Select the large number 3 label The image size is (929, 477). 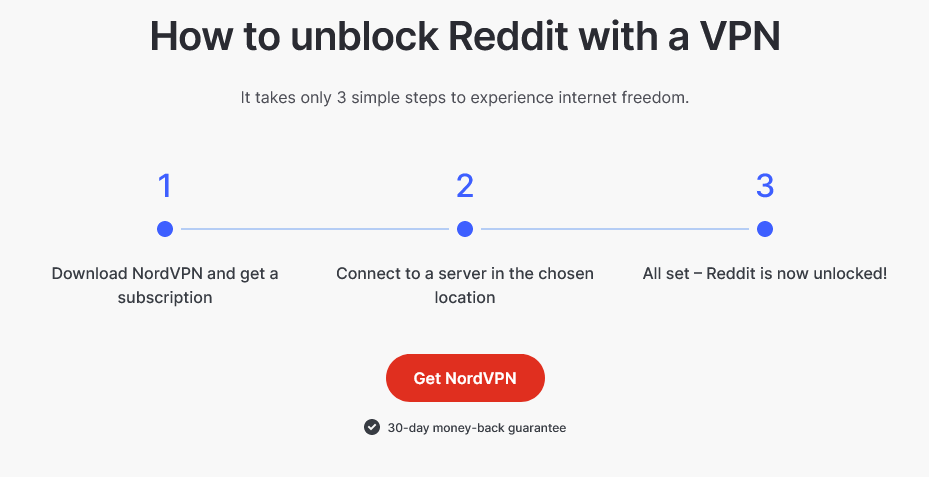[x=765, y=186]
